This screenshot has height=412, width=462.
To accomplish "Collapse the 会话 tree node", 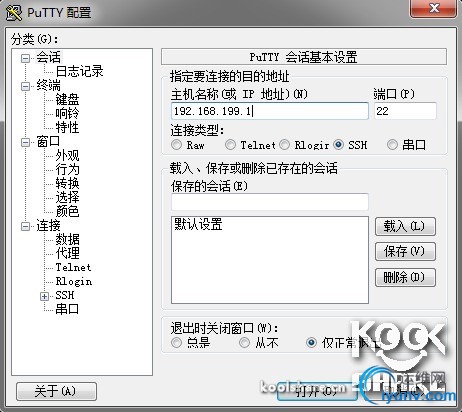I will [x=25, y=59].
